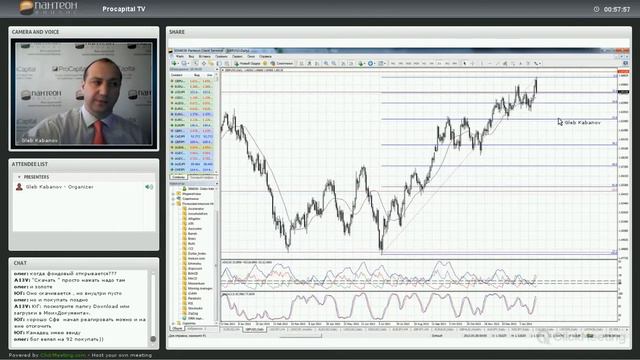This screenshot has width=640, height=360.
Task: Open the Сервис menu
Action: click(237, 56)
